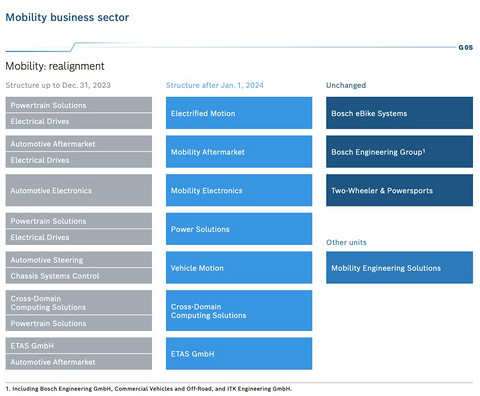Click the Structure after Jan. 1, 2024 heading

pos(215,85)
